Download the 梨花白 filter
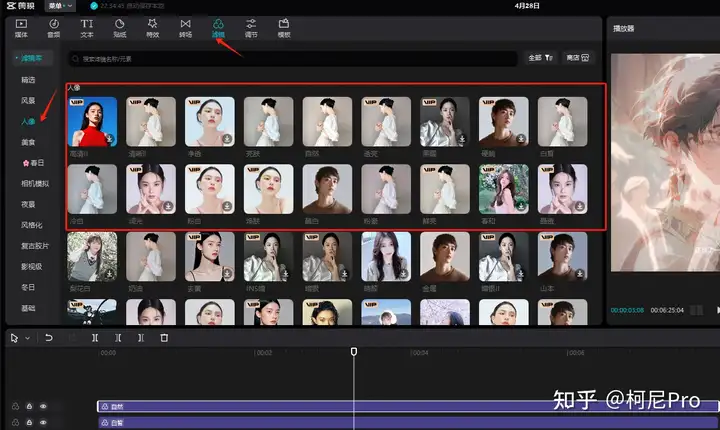 110,273
